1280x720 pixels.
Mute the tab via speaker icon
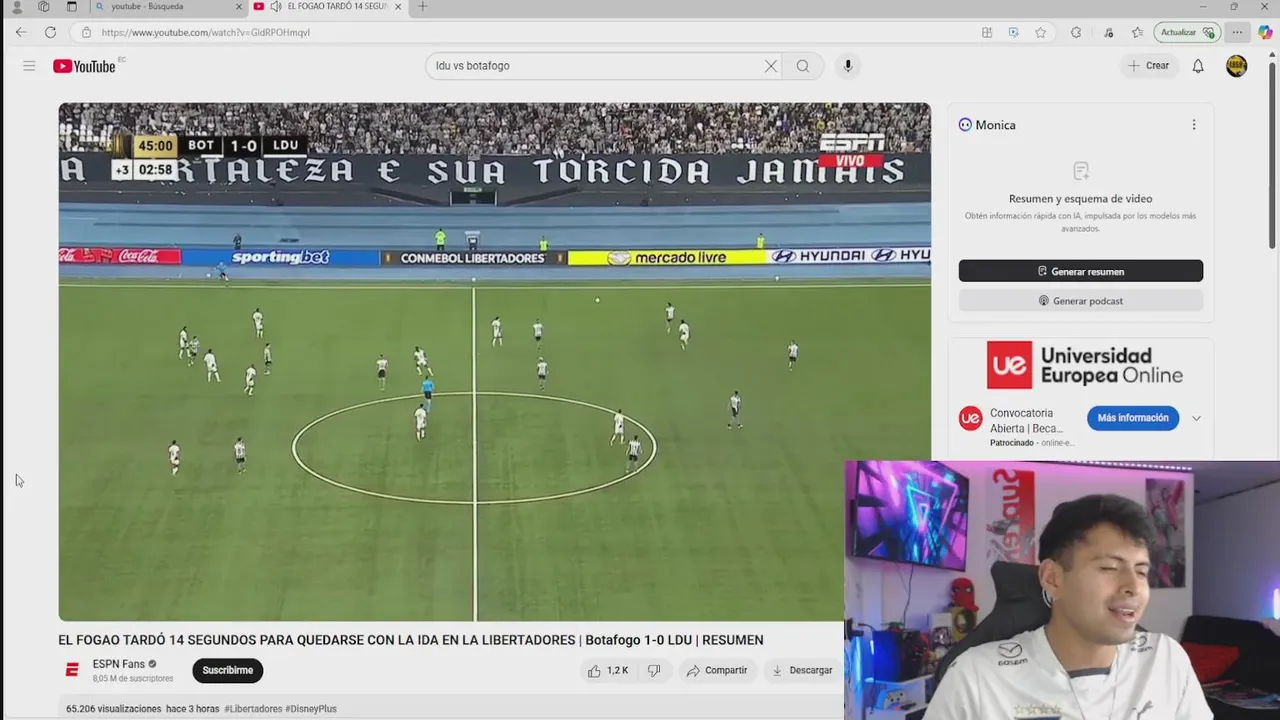coord(276,7)
